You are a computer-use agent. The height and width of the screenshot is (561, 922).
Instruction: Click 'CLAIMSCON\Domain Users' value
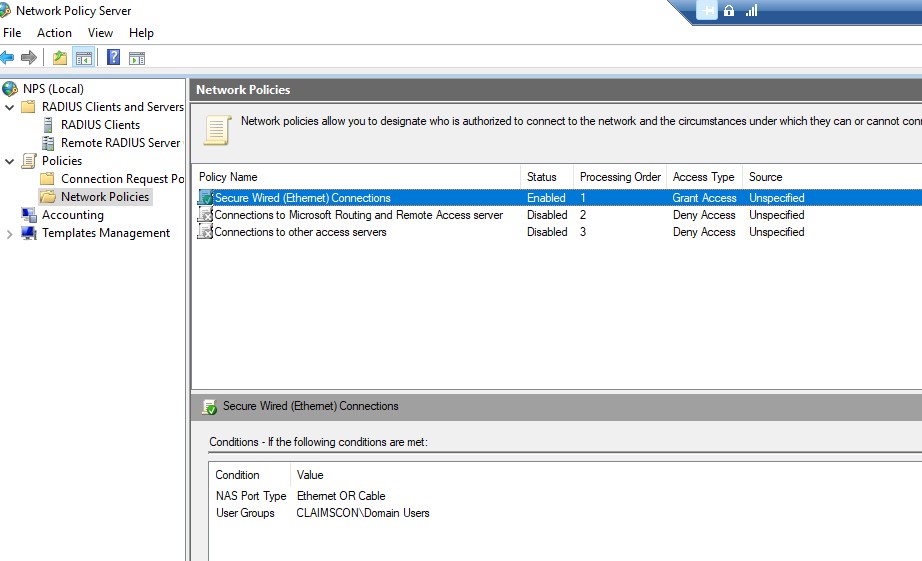point(363,513)
